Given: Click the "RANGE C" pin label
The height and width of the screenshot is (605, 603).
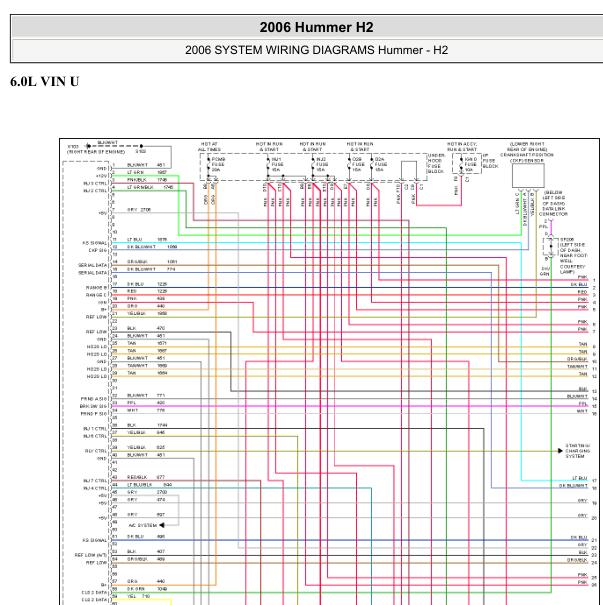Looking at the screenshot, I should (x=96, y=295).
